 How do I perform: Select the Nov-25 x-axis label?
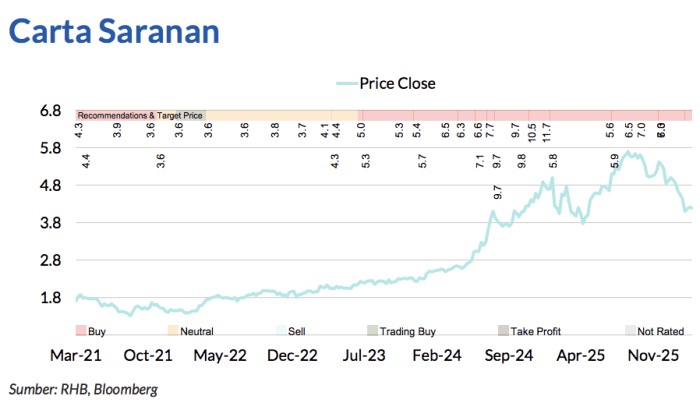653,355
